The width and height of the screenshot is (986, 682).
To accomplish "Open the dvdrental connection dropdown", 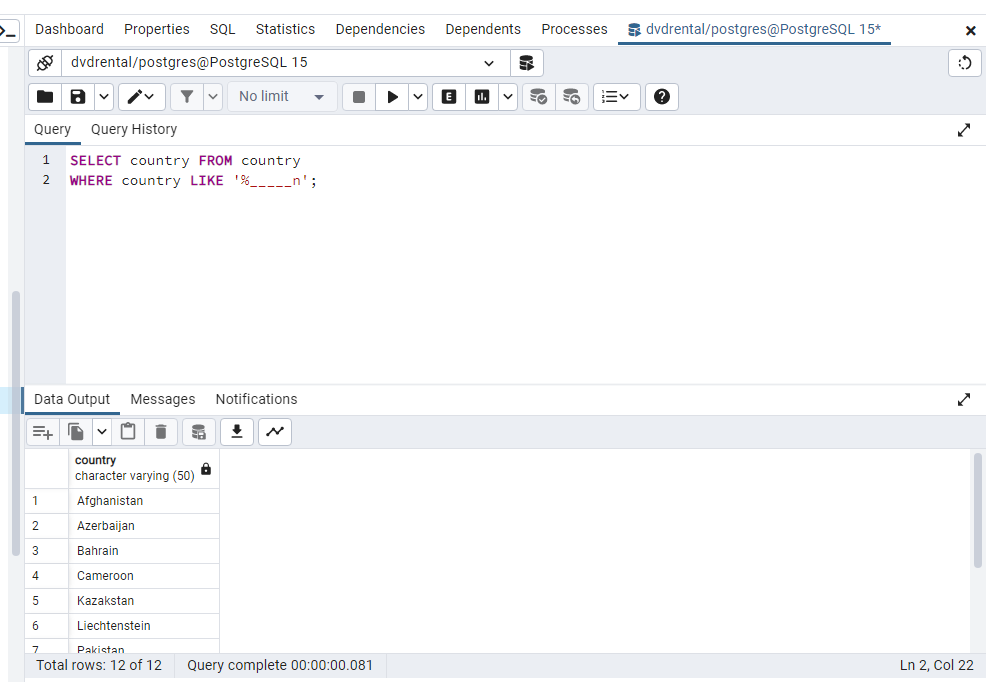I will [x=286, y=63].
